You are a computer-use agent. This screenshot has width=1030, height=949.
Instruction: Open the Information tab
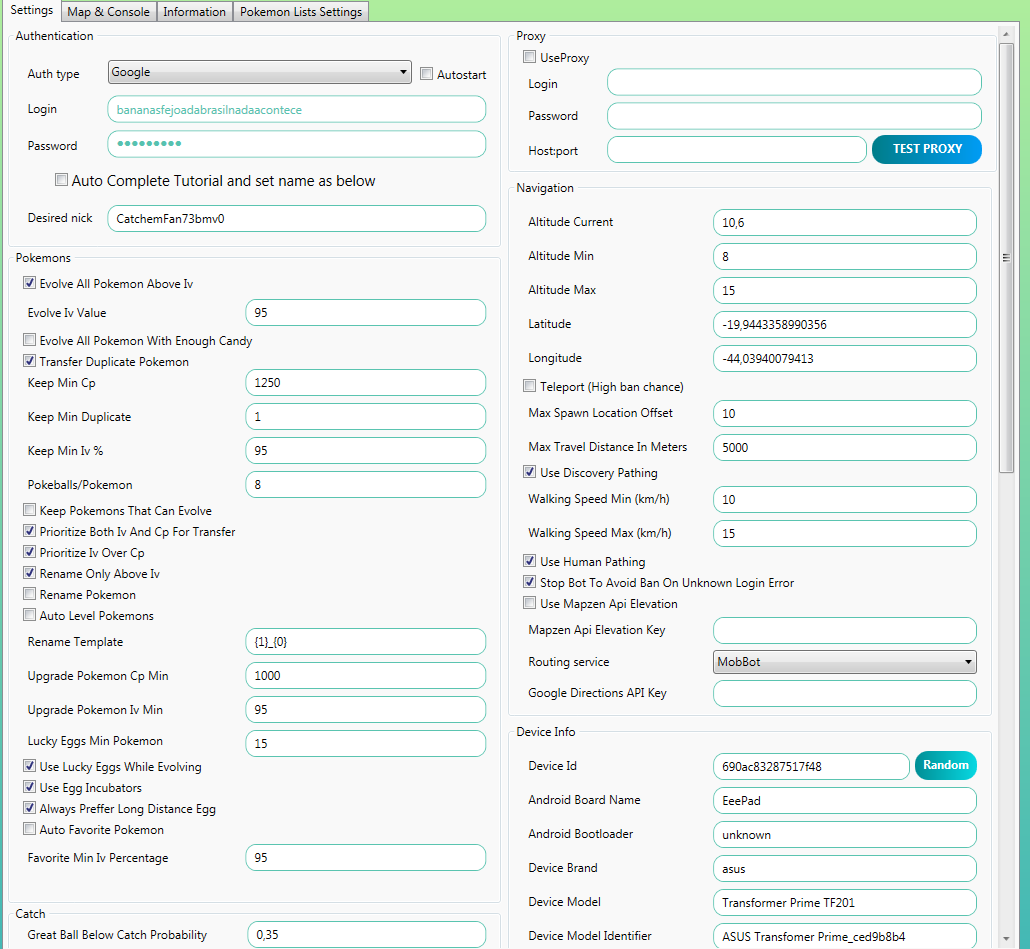[194, 12]
